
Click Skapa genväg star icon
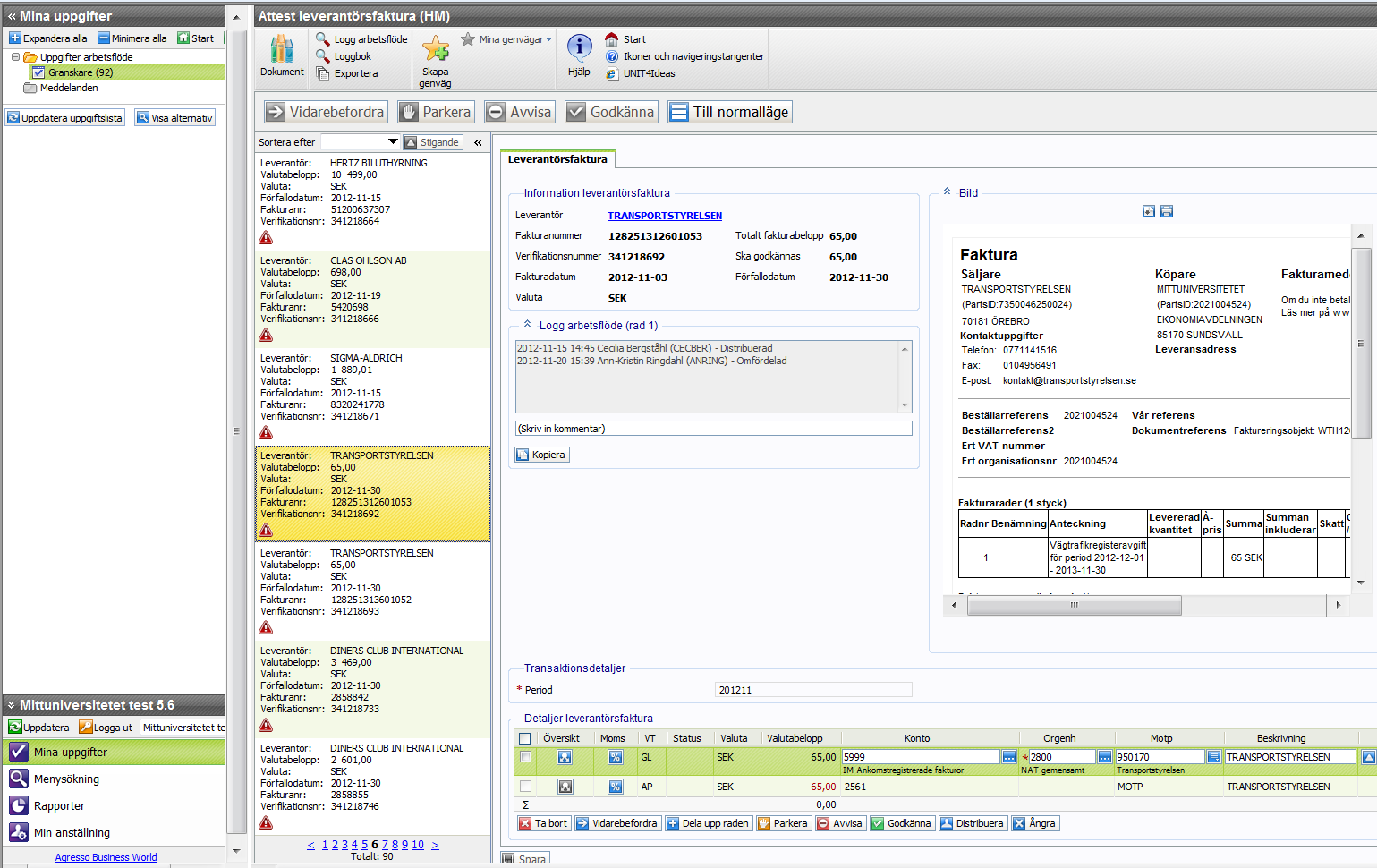[436, 49]
